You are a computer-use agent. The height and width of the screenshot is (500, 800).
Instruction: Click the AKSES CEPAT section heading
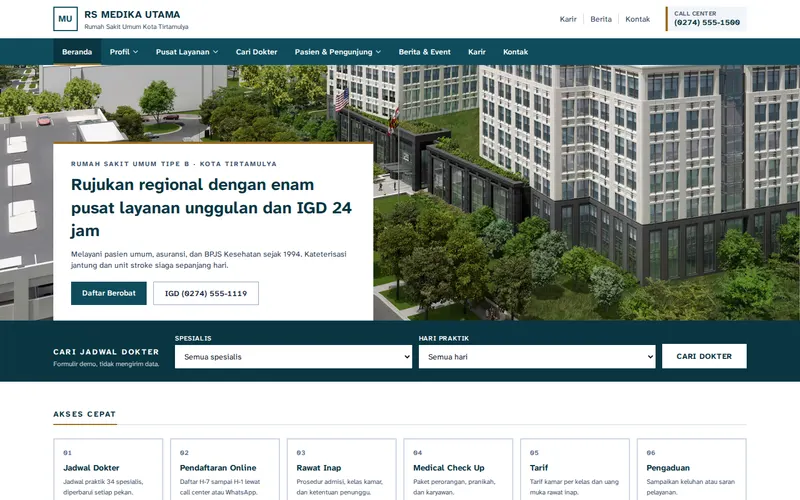tap(85, 414)
